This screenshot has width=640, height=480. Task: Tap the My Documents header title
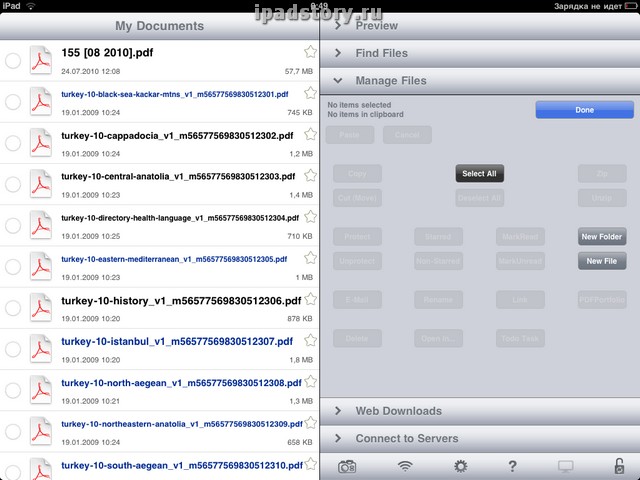(160, 26)
